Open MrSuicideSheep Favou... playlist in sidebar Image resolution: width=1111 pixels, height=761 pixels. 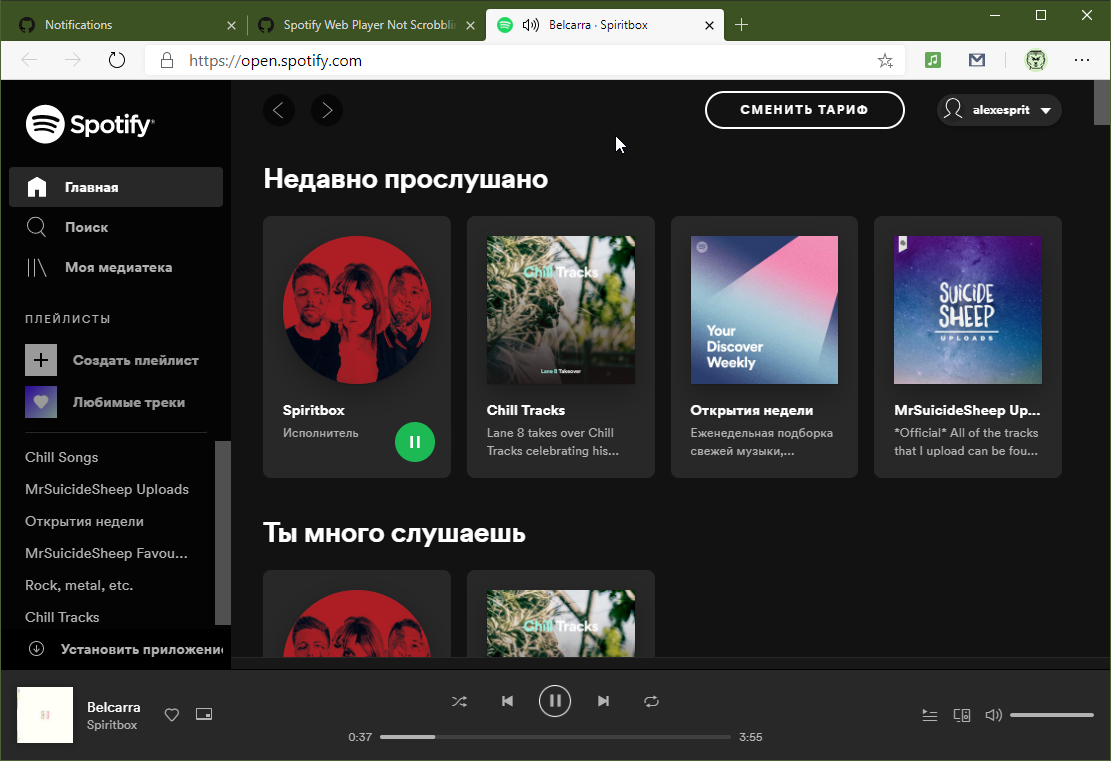tap(106, 553)
